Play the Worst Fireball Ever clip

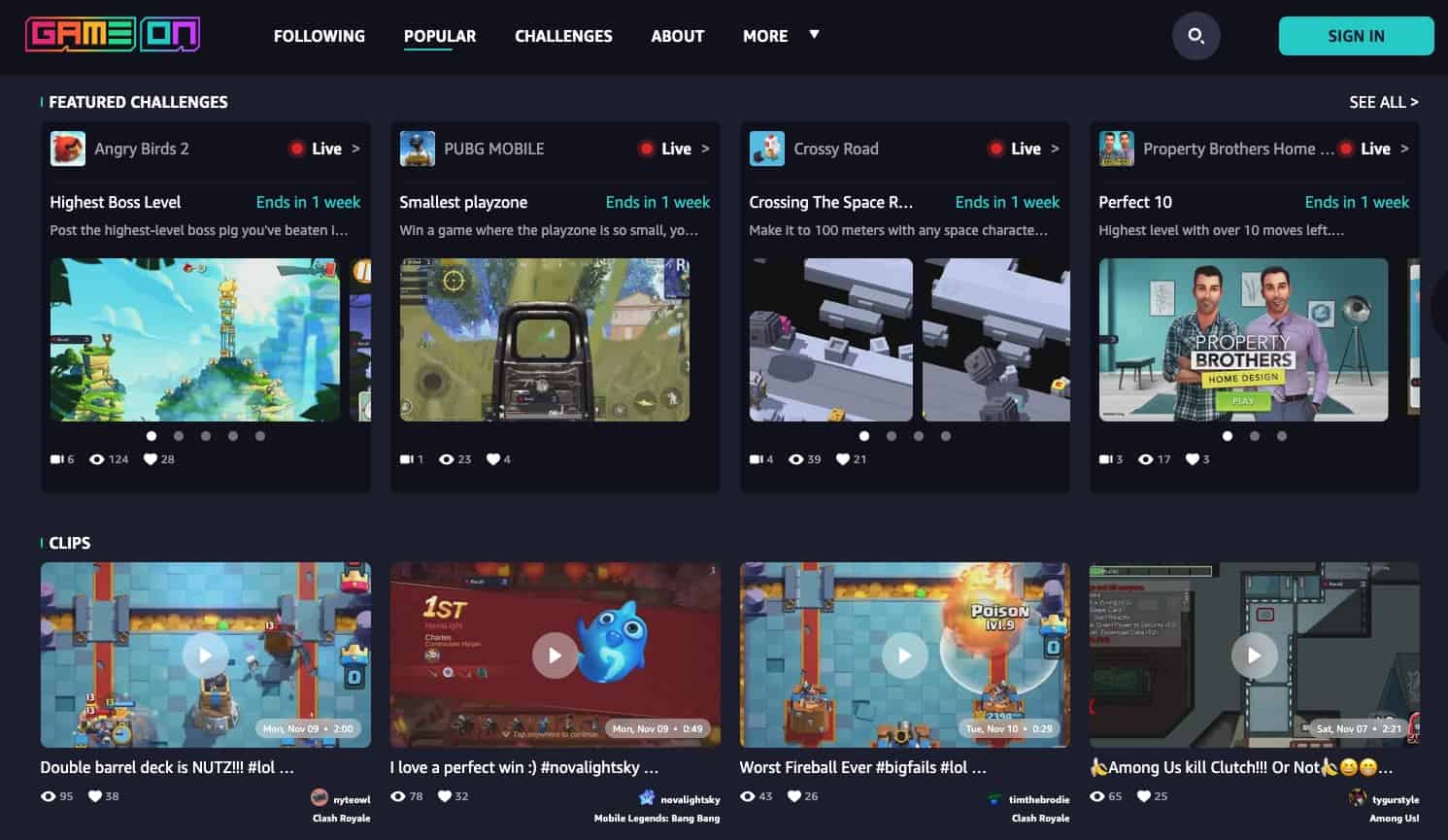904,655
